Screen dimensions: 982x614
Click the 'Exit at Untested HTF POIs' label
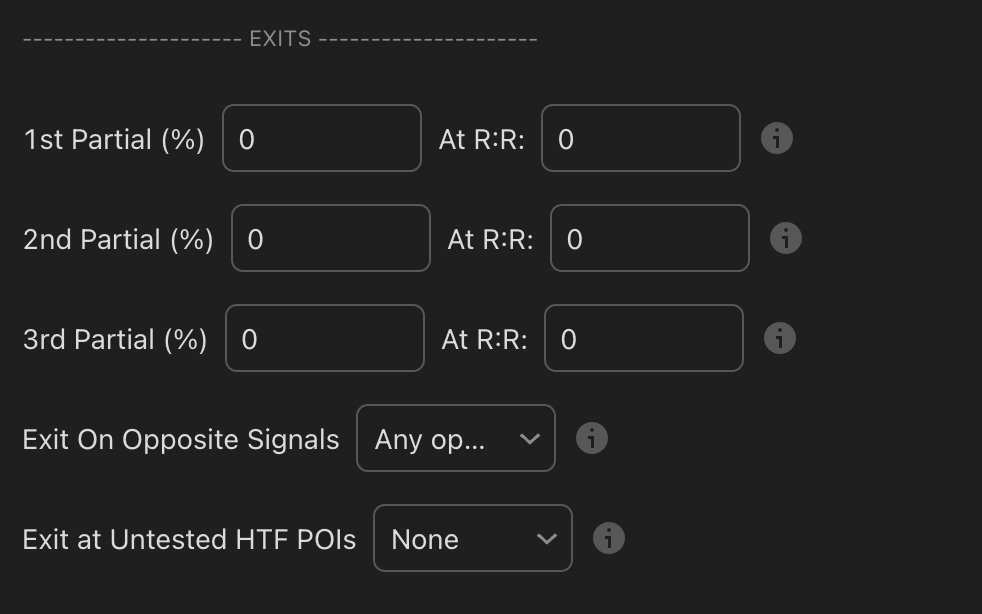pos(189,539)
